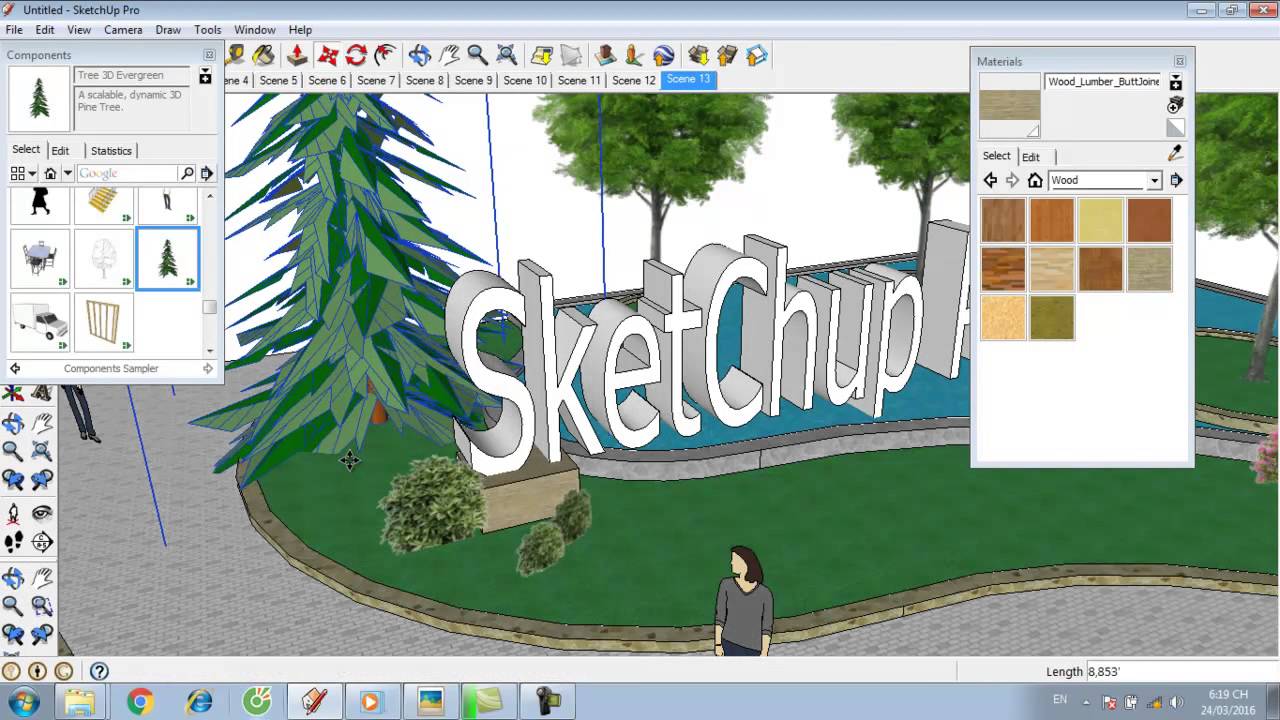Screen dimensions: 1280x720
Task: Select the Offset tool next to Rotate
Action: tap(385, 55)
